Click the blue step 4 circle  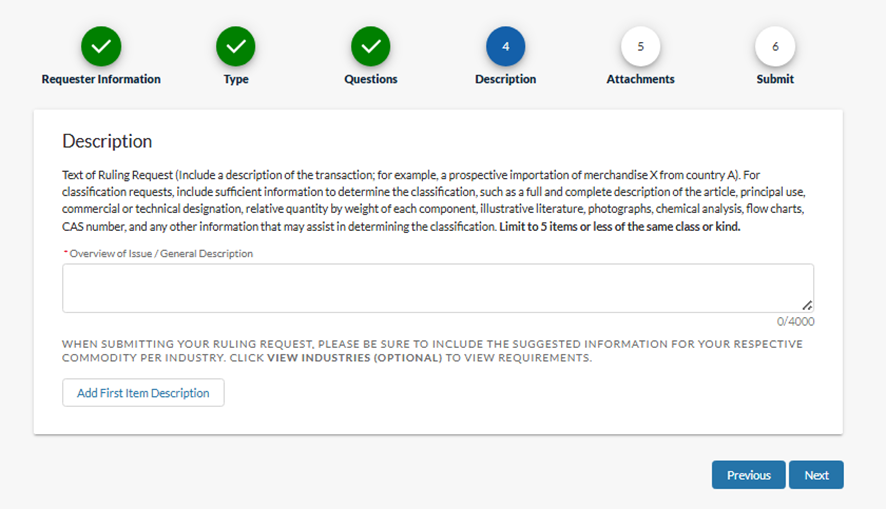506,46
